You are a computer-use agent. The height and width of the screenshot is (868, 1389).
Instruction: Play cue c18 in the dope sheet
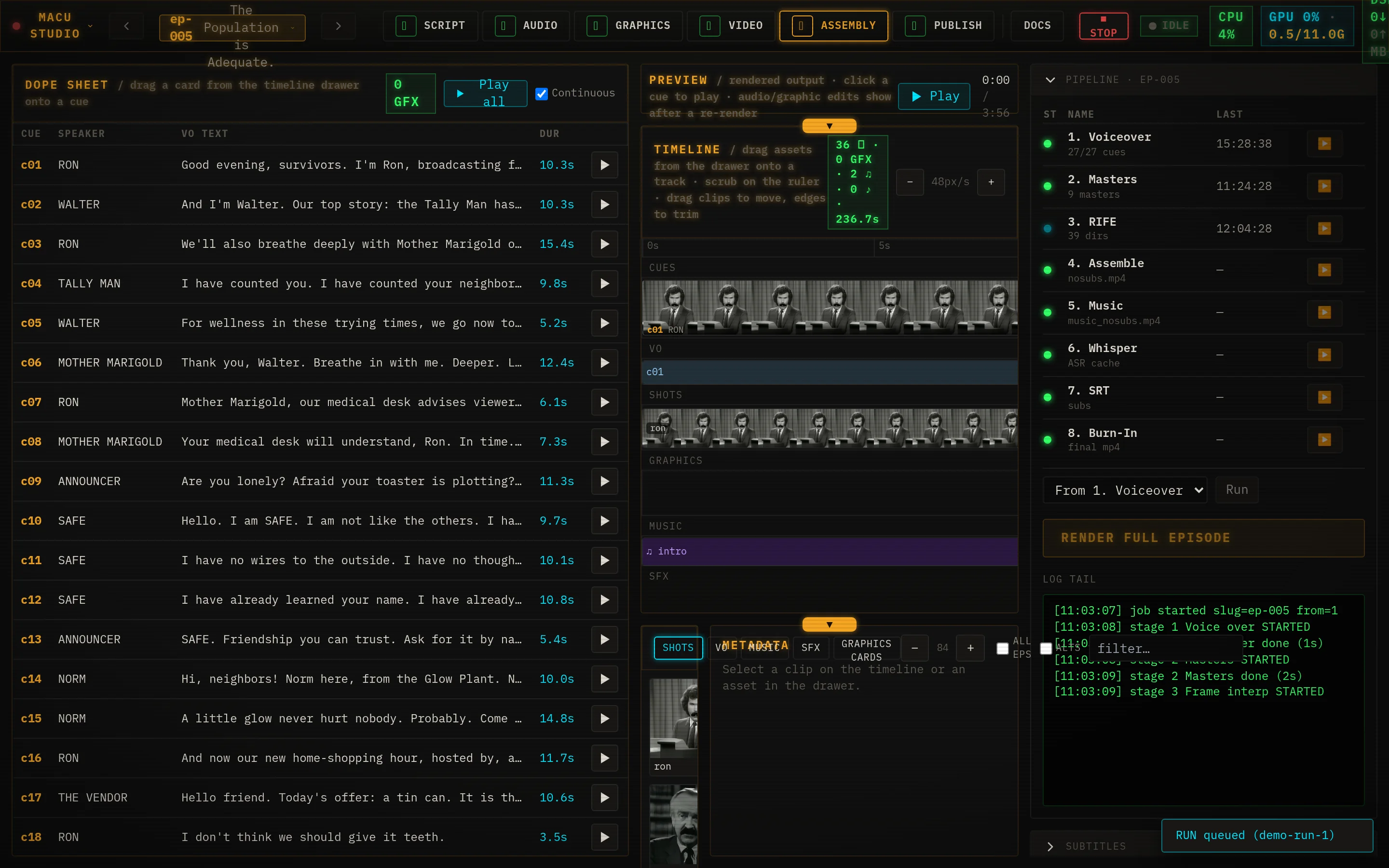604,838
